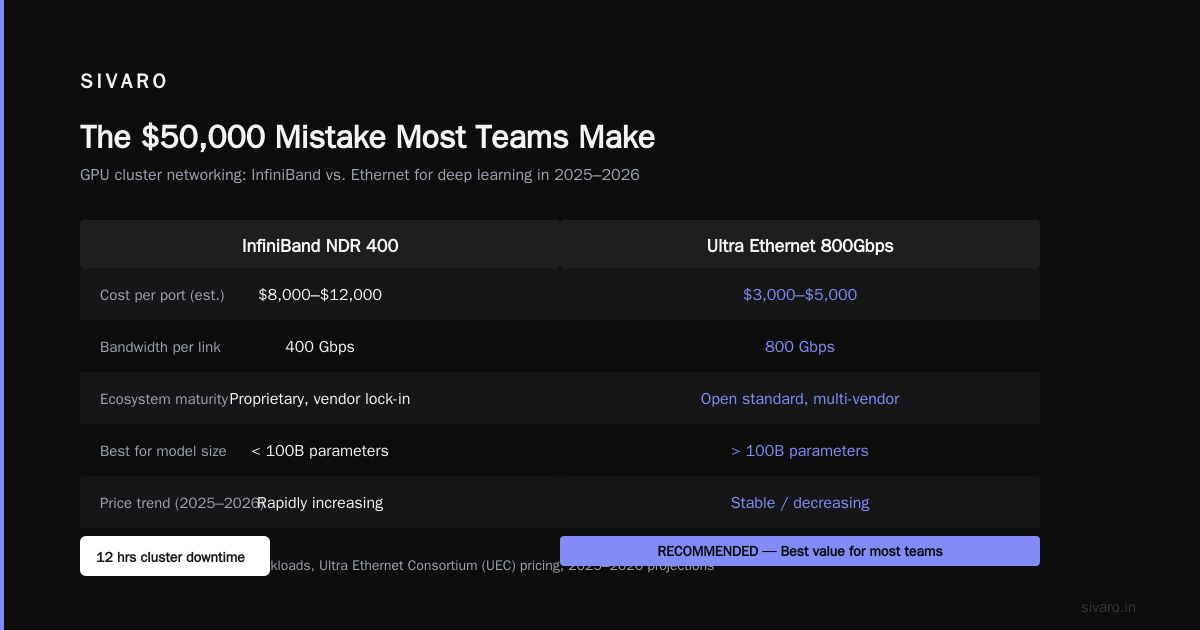
Task: Click the 400 Gbps bandwidth value
Action: pyautogui.click(x=320, y=347)
